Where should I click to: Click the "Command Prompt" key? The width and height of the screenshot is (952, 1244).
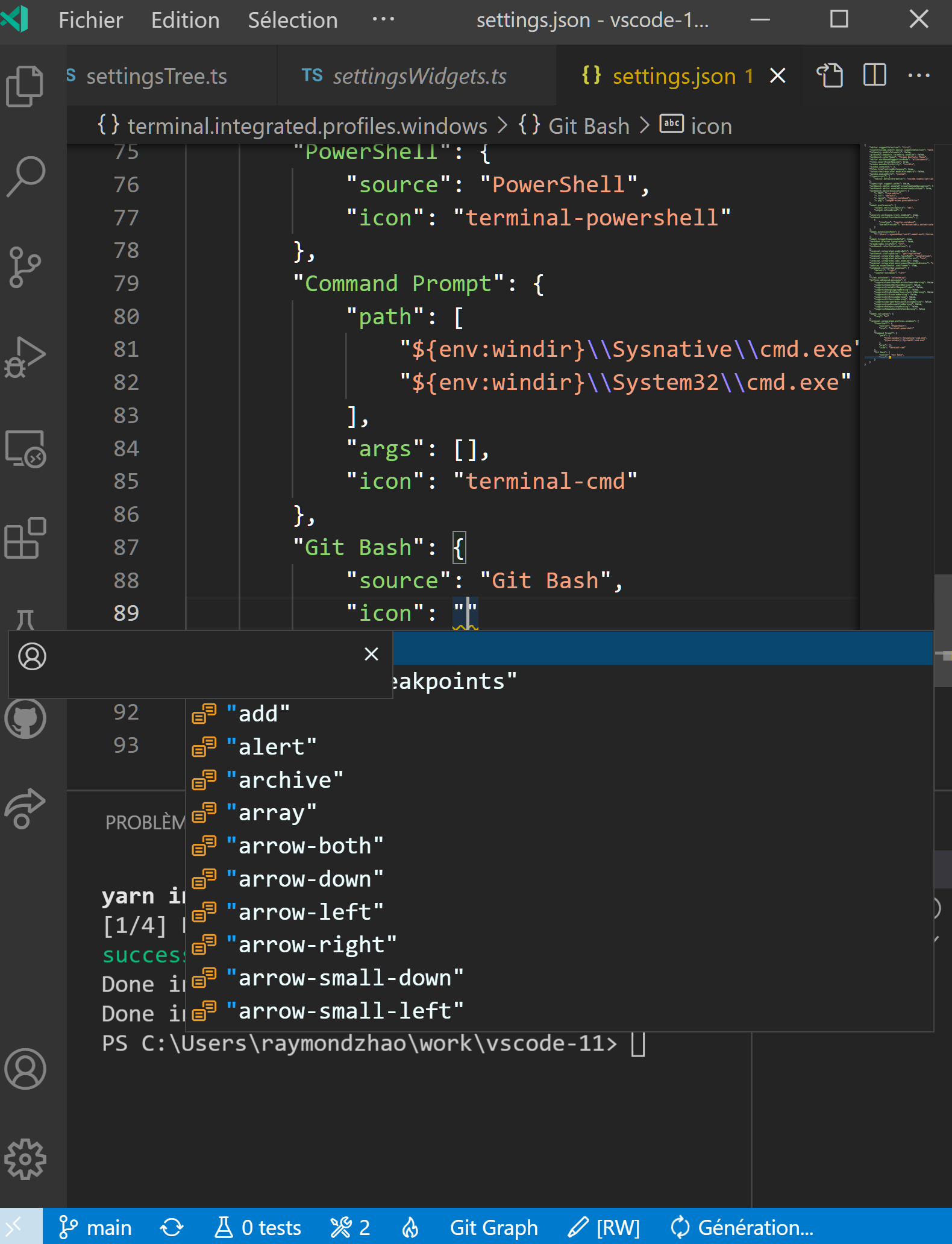398,283
